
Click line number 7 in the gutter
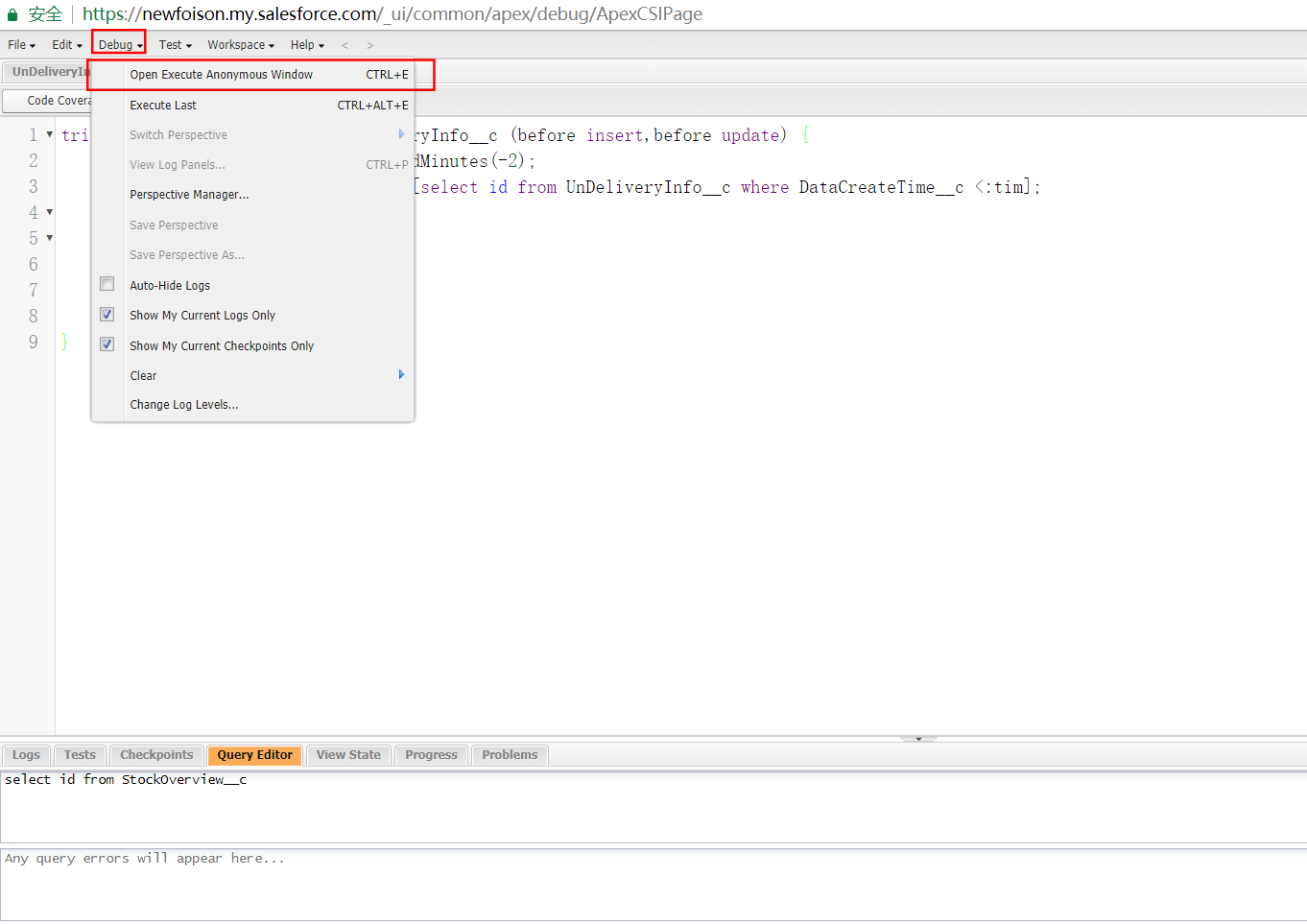click(34, 291)
